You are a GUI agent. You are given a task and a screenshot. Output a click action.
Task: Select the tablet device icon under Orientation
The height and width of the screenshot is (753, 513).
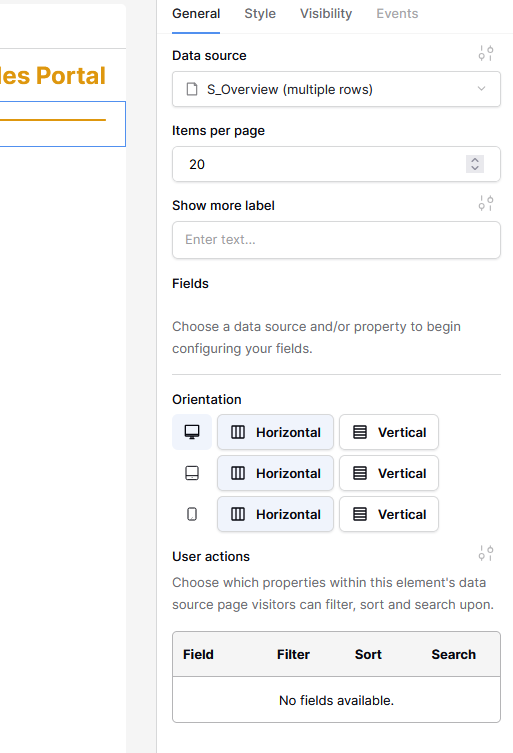pyautogui.click(x=192, y=473)
